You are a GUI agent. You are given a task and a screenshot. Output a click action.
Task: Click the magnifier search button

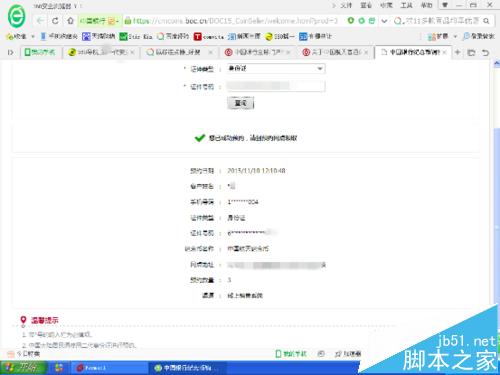tap(486, 21)
